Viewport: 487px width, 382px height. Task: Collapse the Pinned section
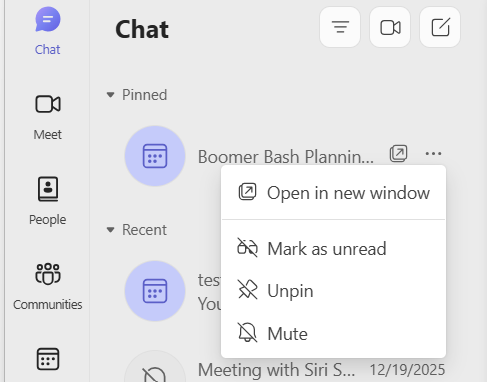(x=110, y=95)
